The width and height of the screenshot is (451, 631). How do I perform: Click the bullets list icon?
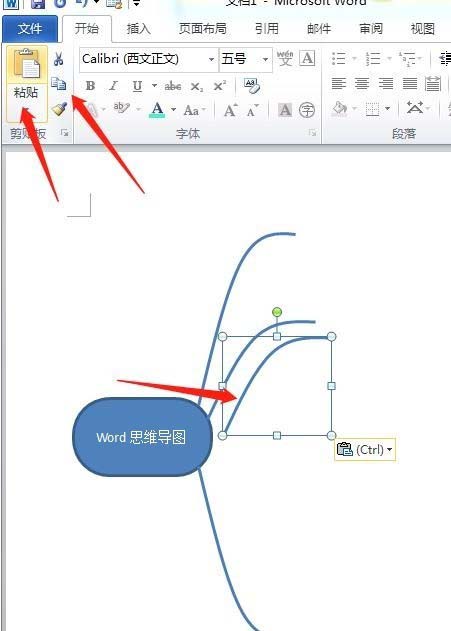point(339,59)
